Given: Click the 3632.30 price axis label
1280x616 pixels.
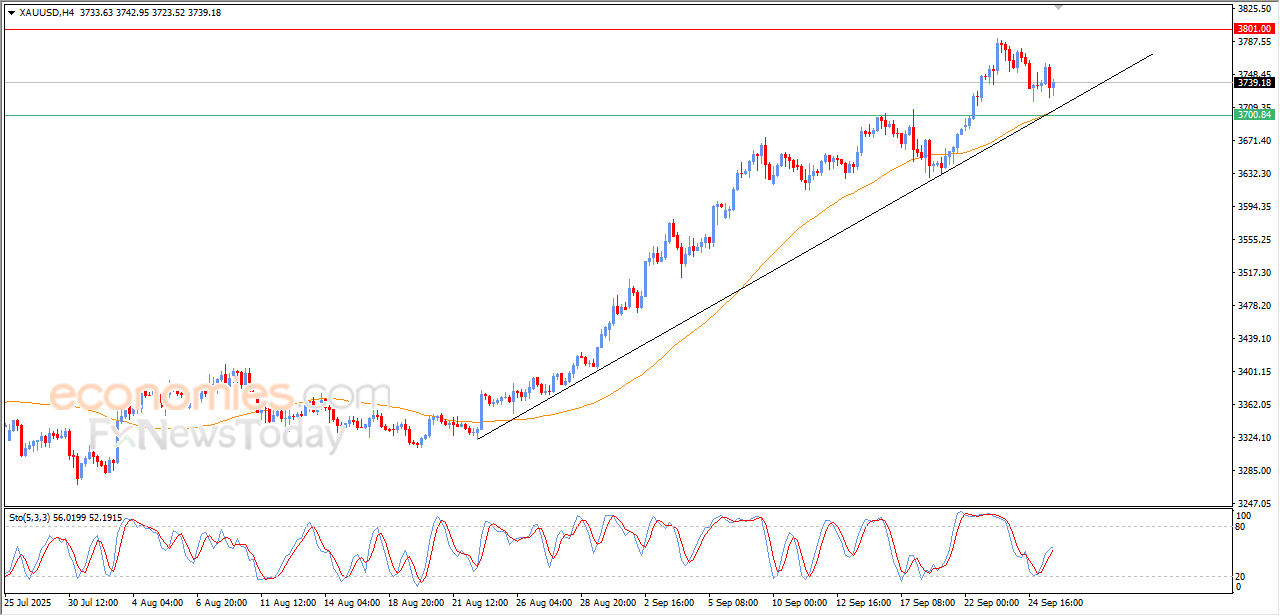Looking at the screenshot, I should pyautogui.click(x=1253, y=174).
